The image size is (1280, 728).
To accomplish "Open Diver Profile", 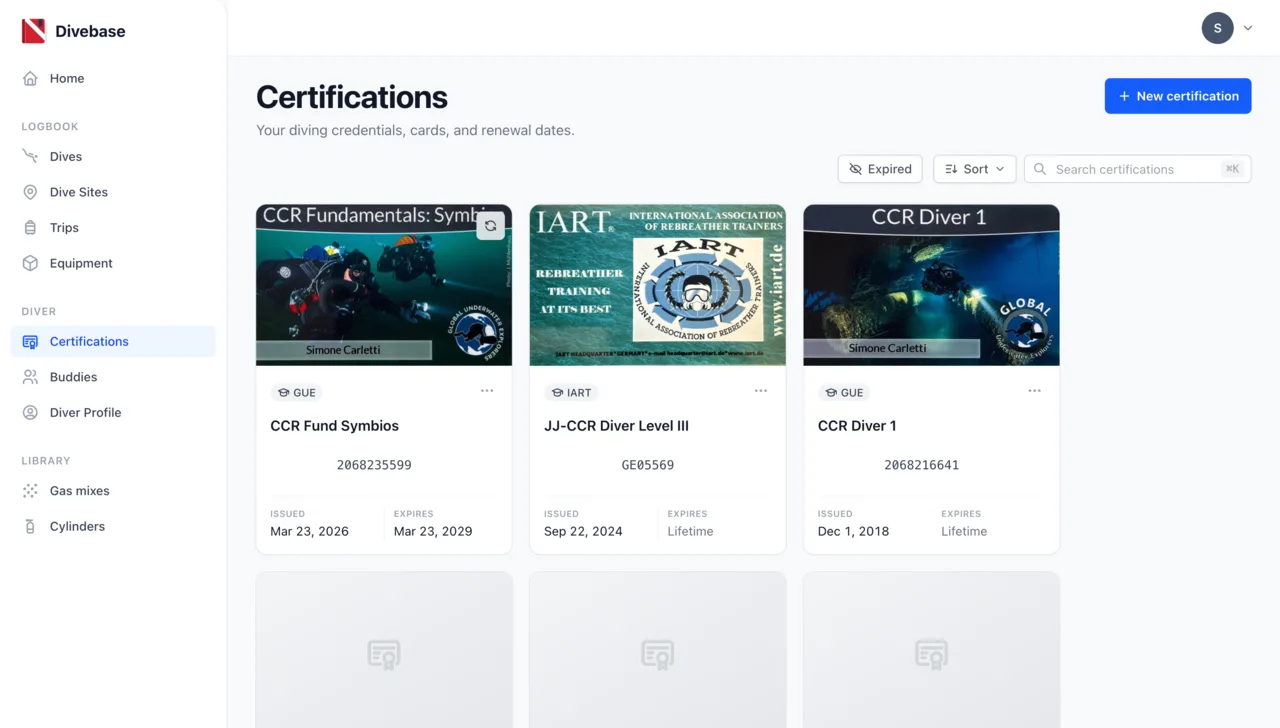I will pyautogui.click(x=113, y=412).
